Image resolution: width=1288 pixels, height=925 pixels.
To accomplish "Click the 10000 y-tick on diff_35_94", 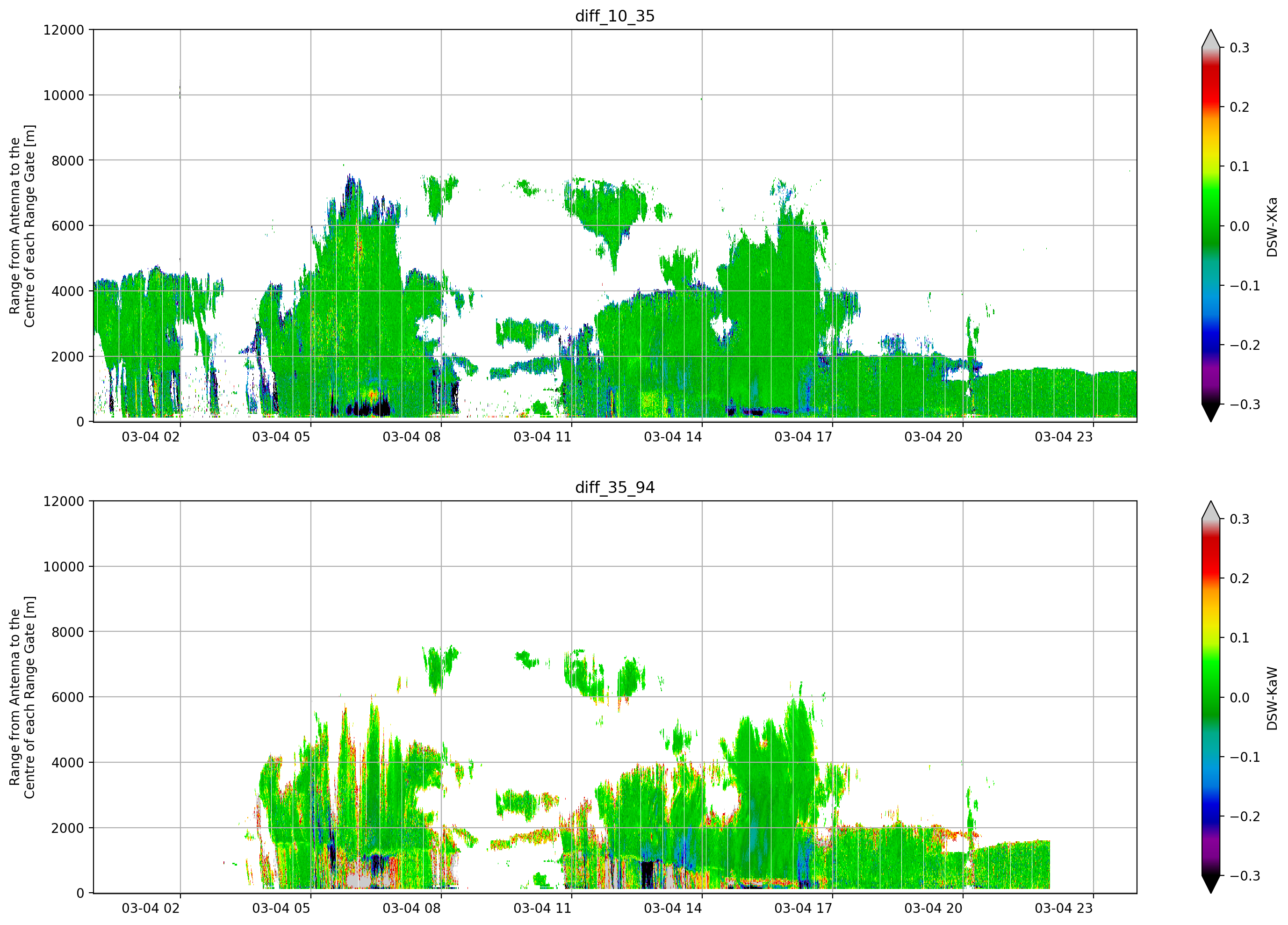I will [x=64, y=567].
